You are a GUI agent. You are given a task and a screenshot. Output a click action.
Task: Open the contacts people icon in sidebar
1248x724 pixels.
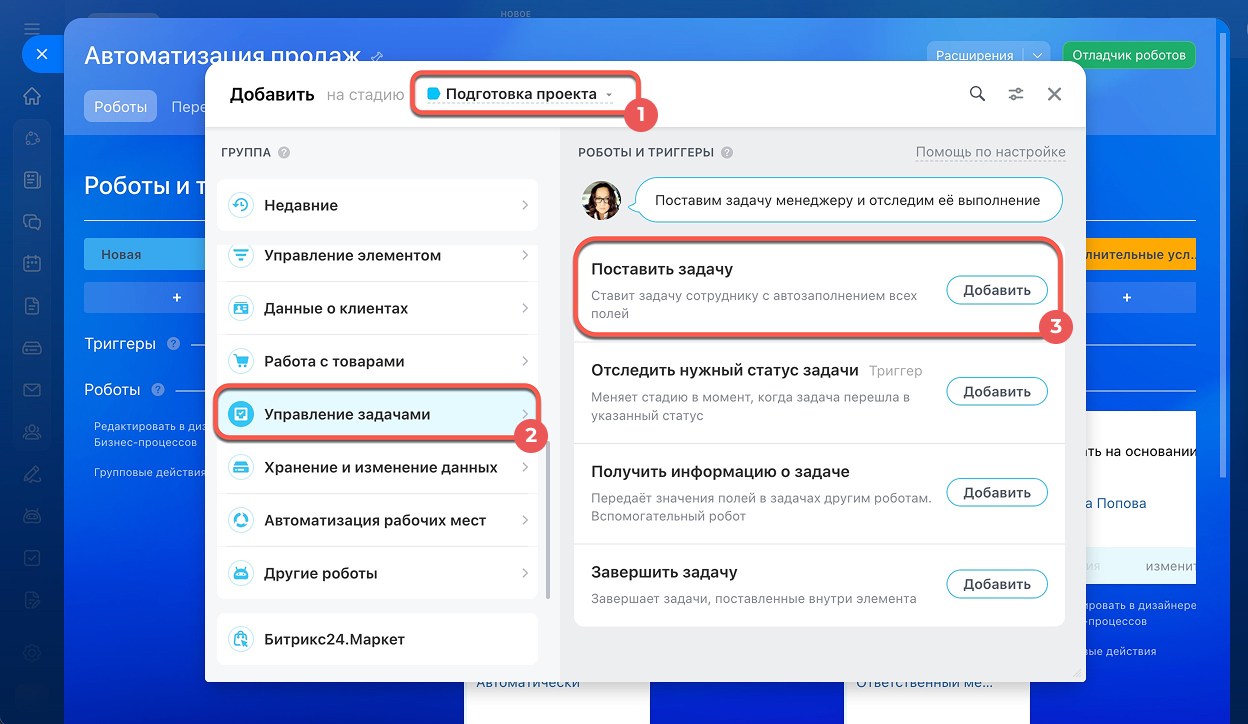[x=32, y=432]
